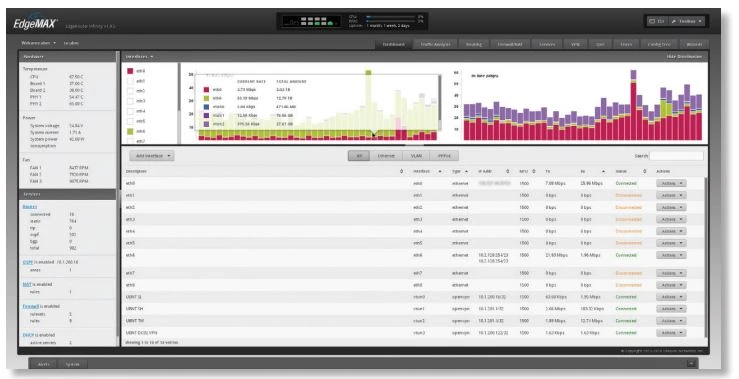Open Actions menu for UBNT TW row
739x379 pixels.
point(671,321)
